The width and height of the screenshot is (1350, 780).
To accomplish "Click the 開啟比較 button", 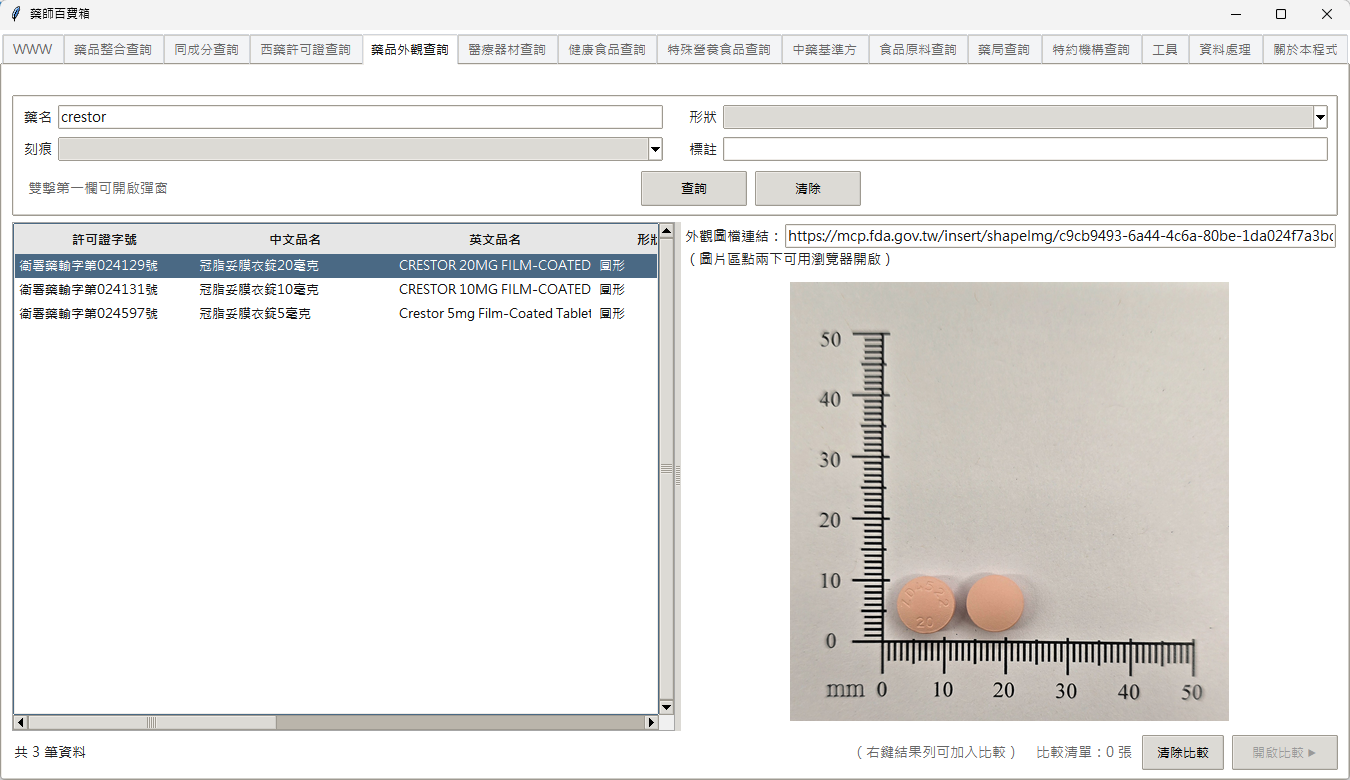I will point(1285,753).
